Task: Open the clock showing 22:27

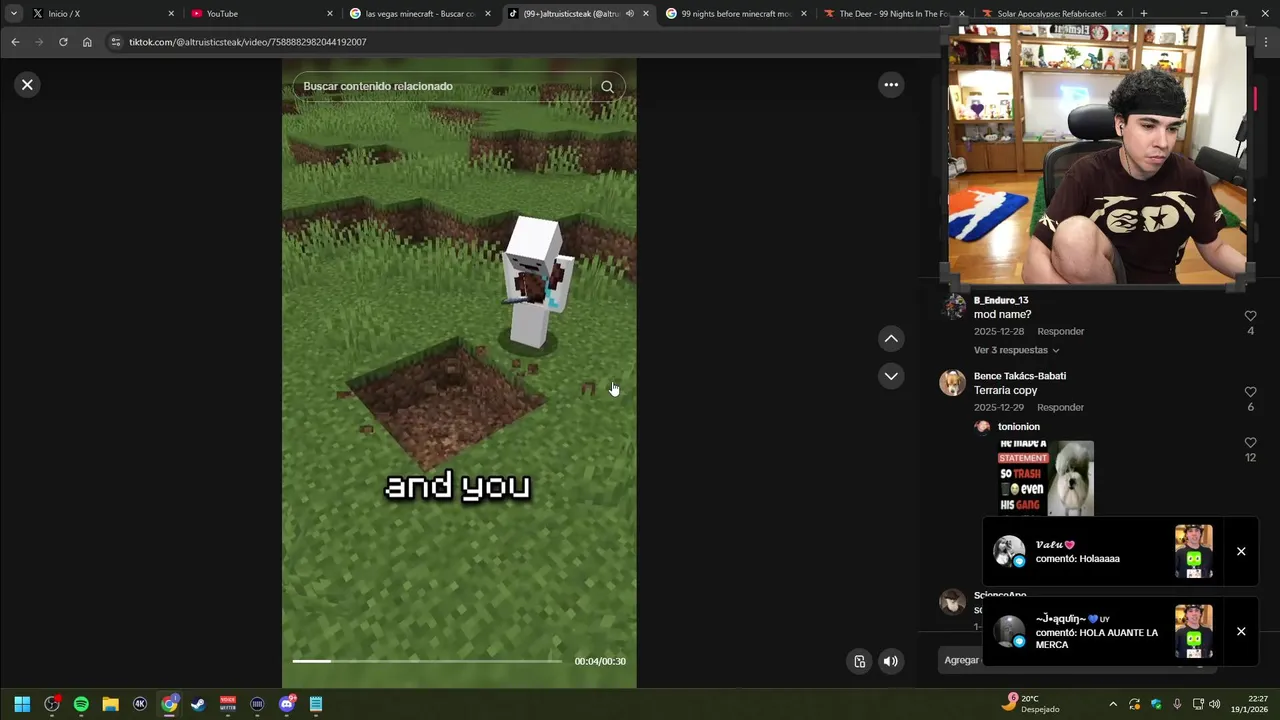Action: [x=1251, y=704]
